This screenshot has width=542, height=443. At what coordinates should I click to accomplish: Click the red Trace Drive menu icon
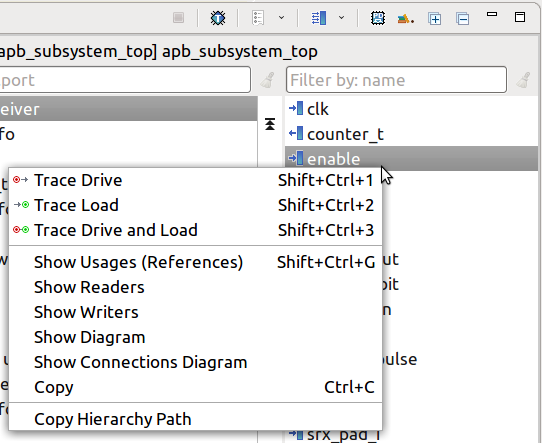pyautogui.click(x=21, y=180)
